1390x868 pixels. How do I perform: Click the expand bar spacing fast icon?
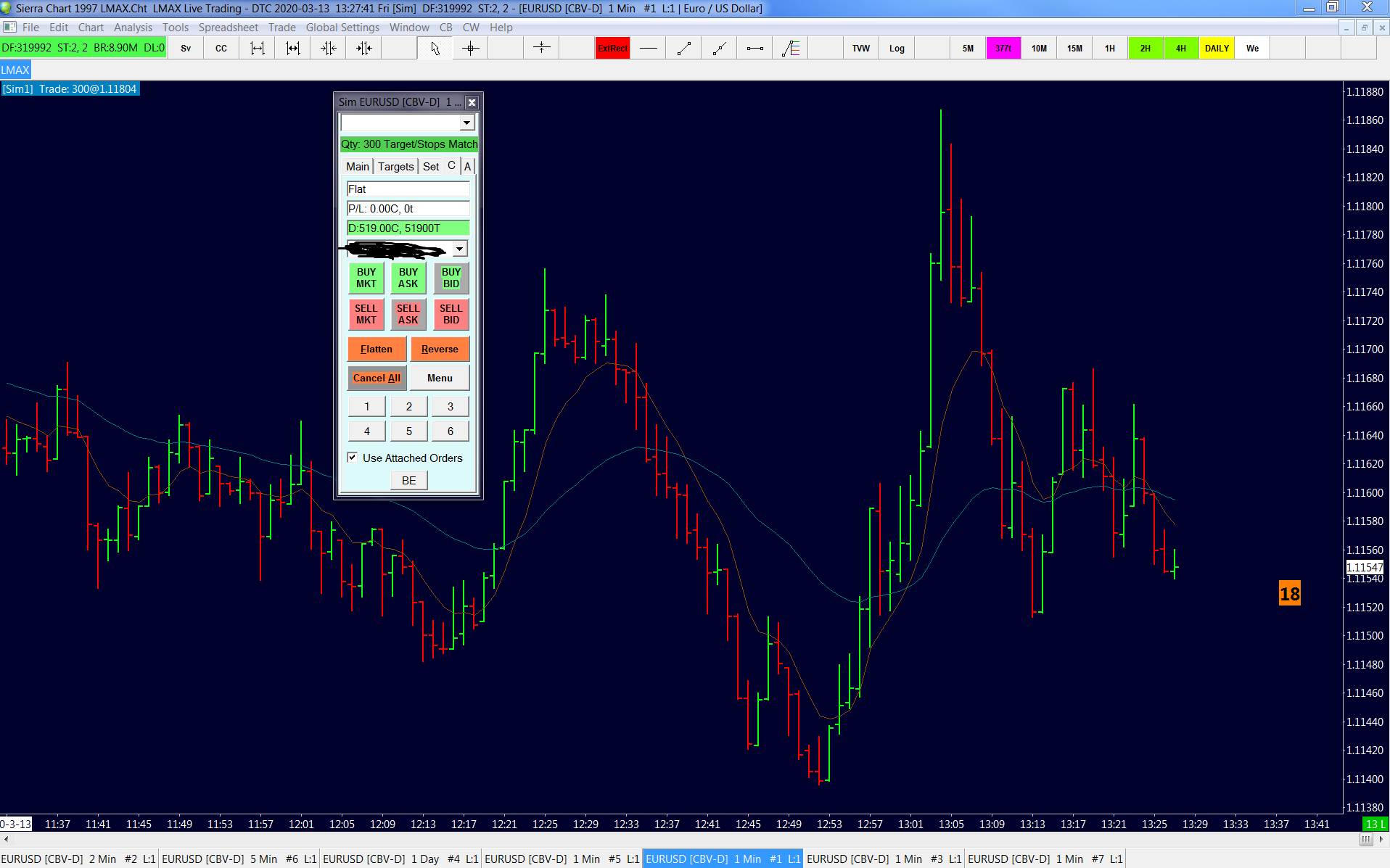(292, 49)
